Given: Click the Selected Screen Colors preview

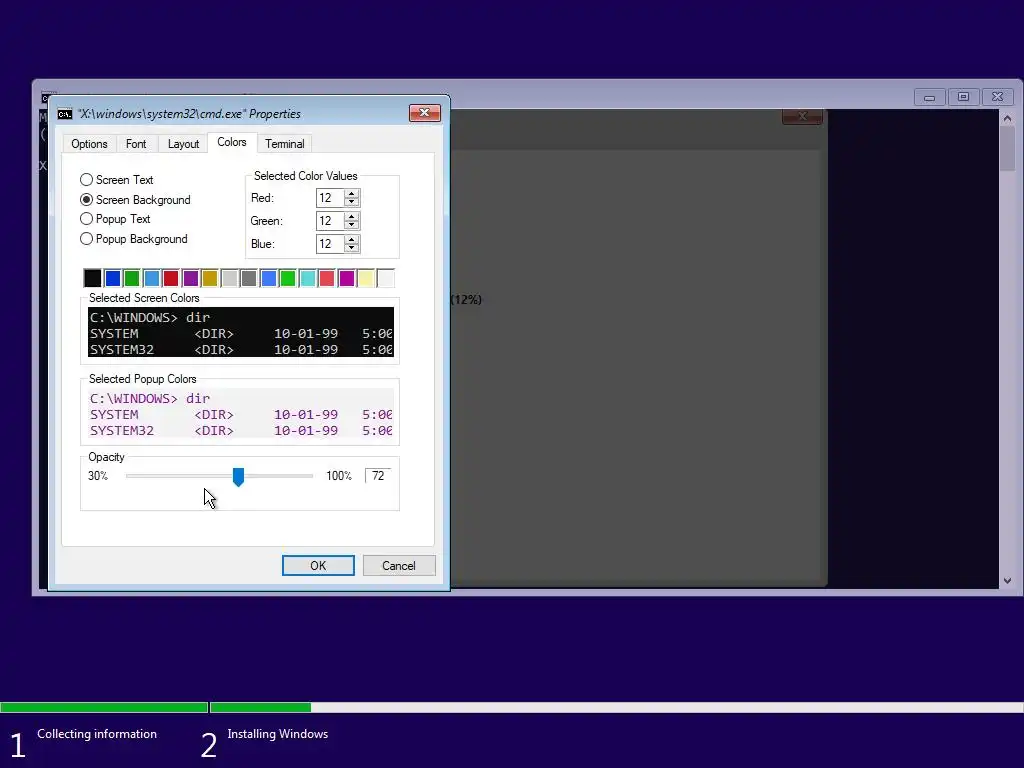Looking at the screenshot, I should point(241,332).
